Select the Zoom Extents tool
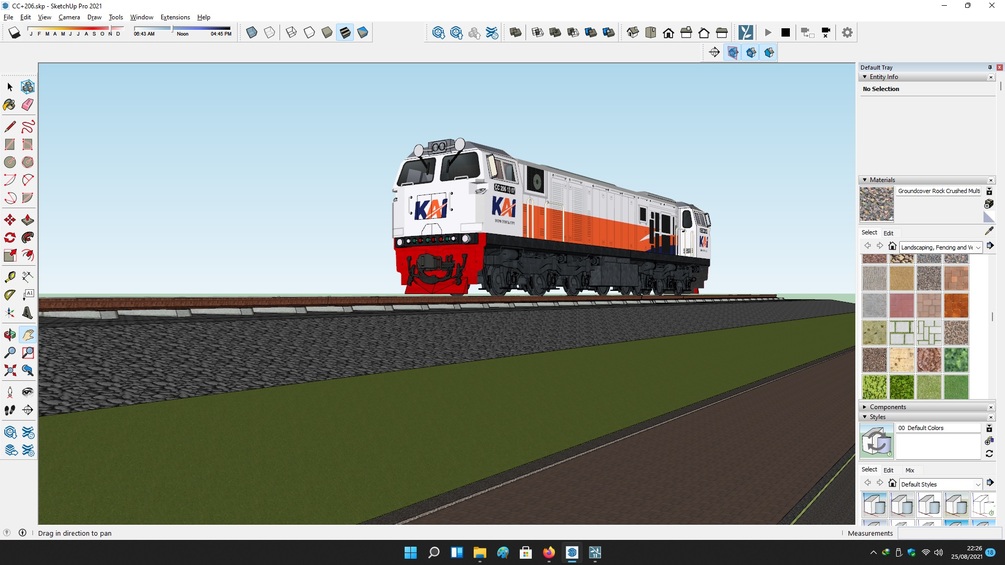 tap(10, 370)
